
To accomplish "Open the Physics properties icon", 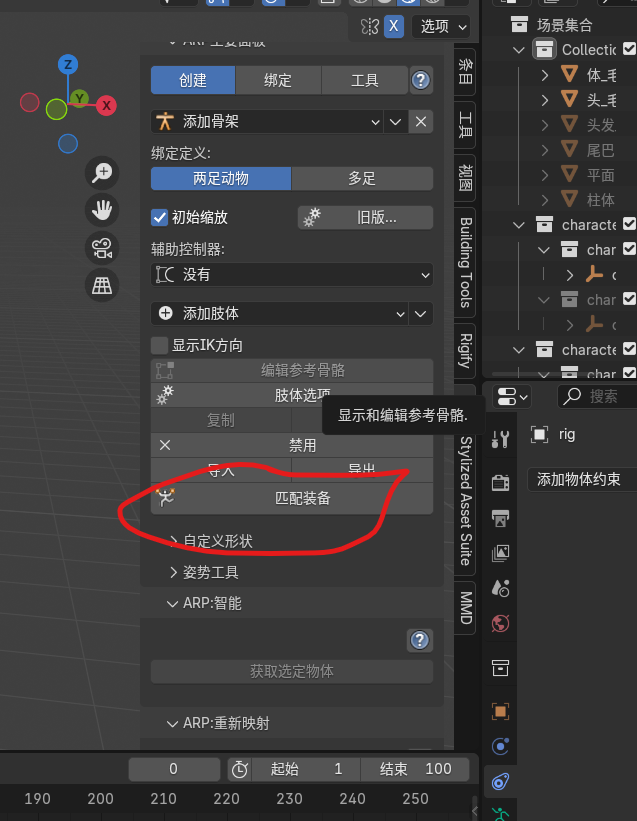I will pyautogui.click(x=500, y=746).
